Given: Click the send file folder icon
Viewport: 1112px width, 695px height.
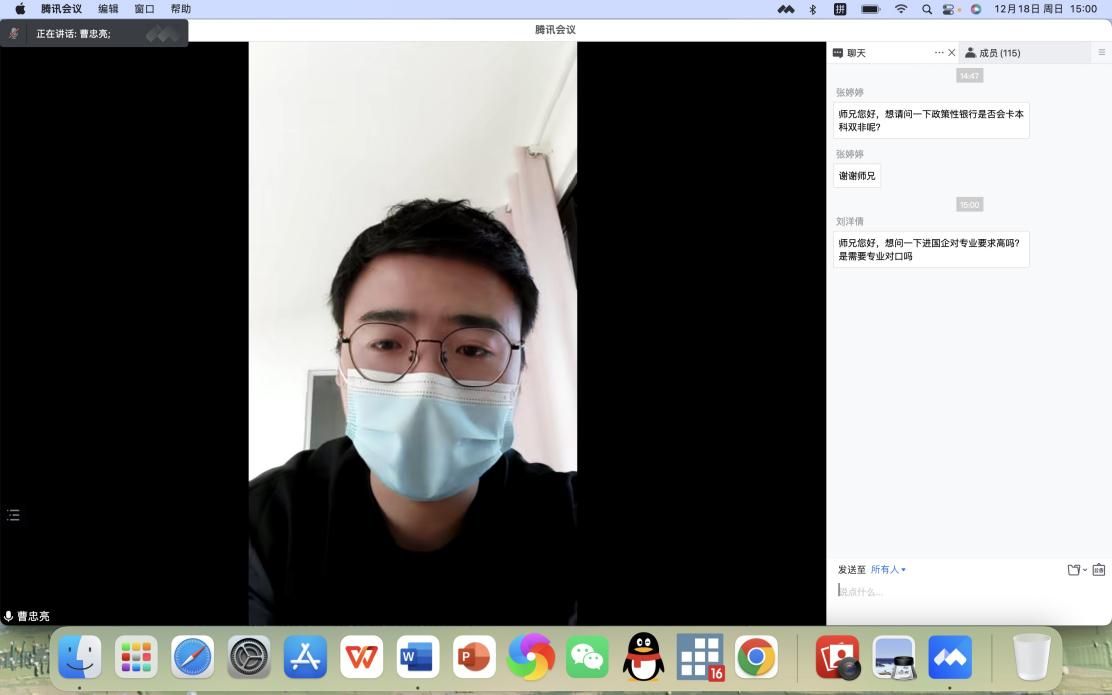Looking at the screenshot, I should tap(1072, 570).
